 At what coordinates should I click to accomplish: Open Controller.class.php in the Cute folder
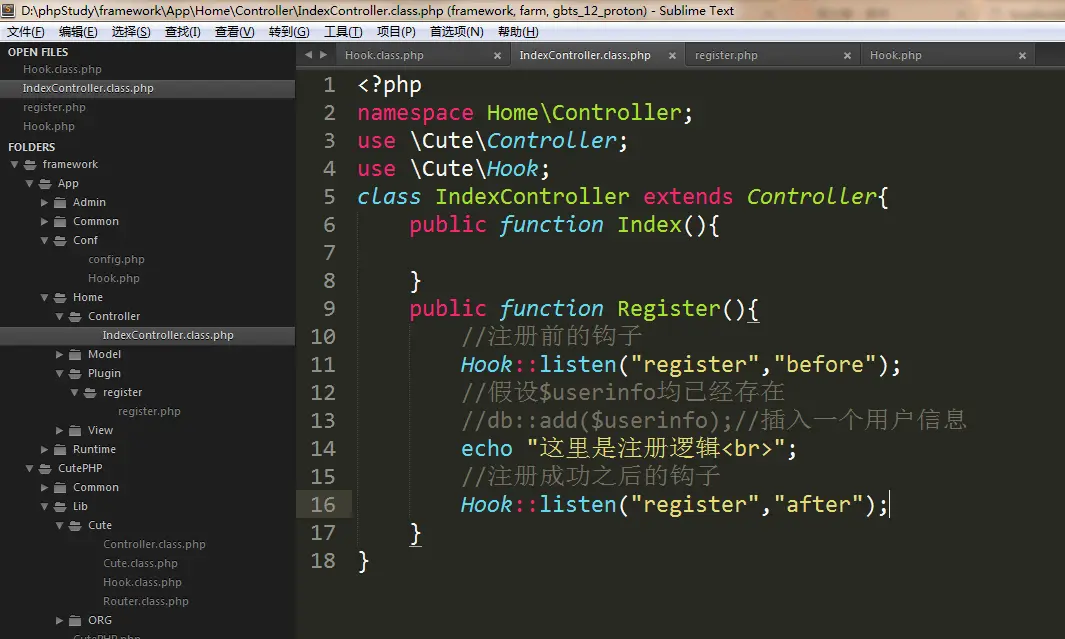pyautogui.click(x=154, y=545)
